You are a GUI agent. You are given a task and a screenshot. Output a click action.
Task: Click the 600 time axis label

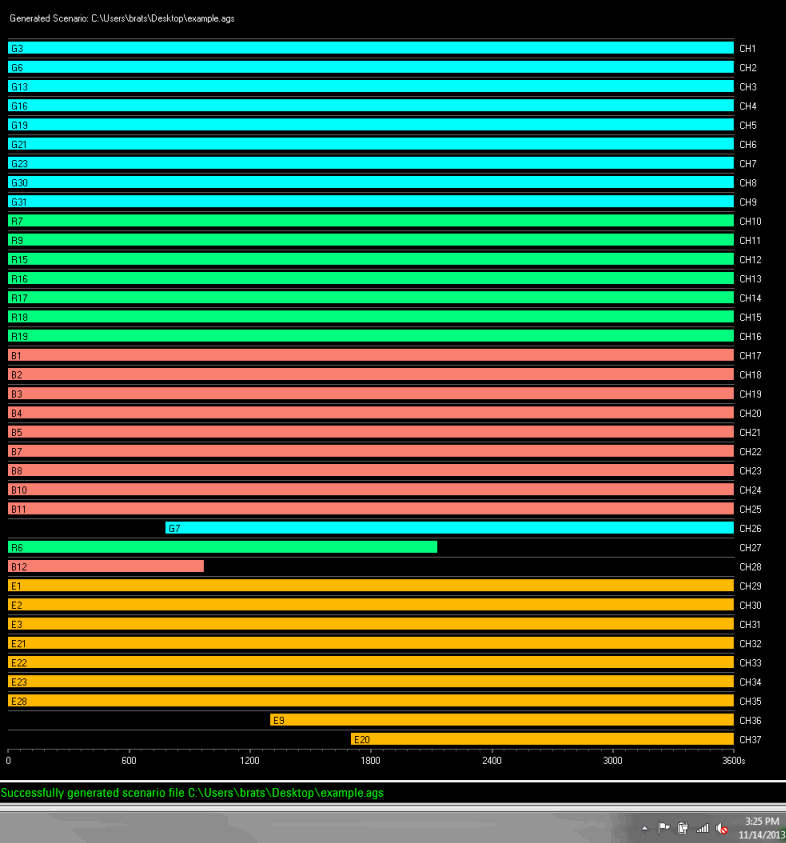tap(128, 761)
